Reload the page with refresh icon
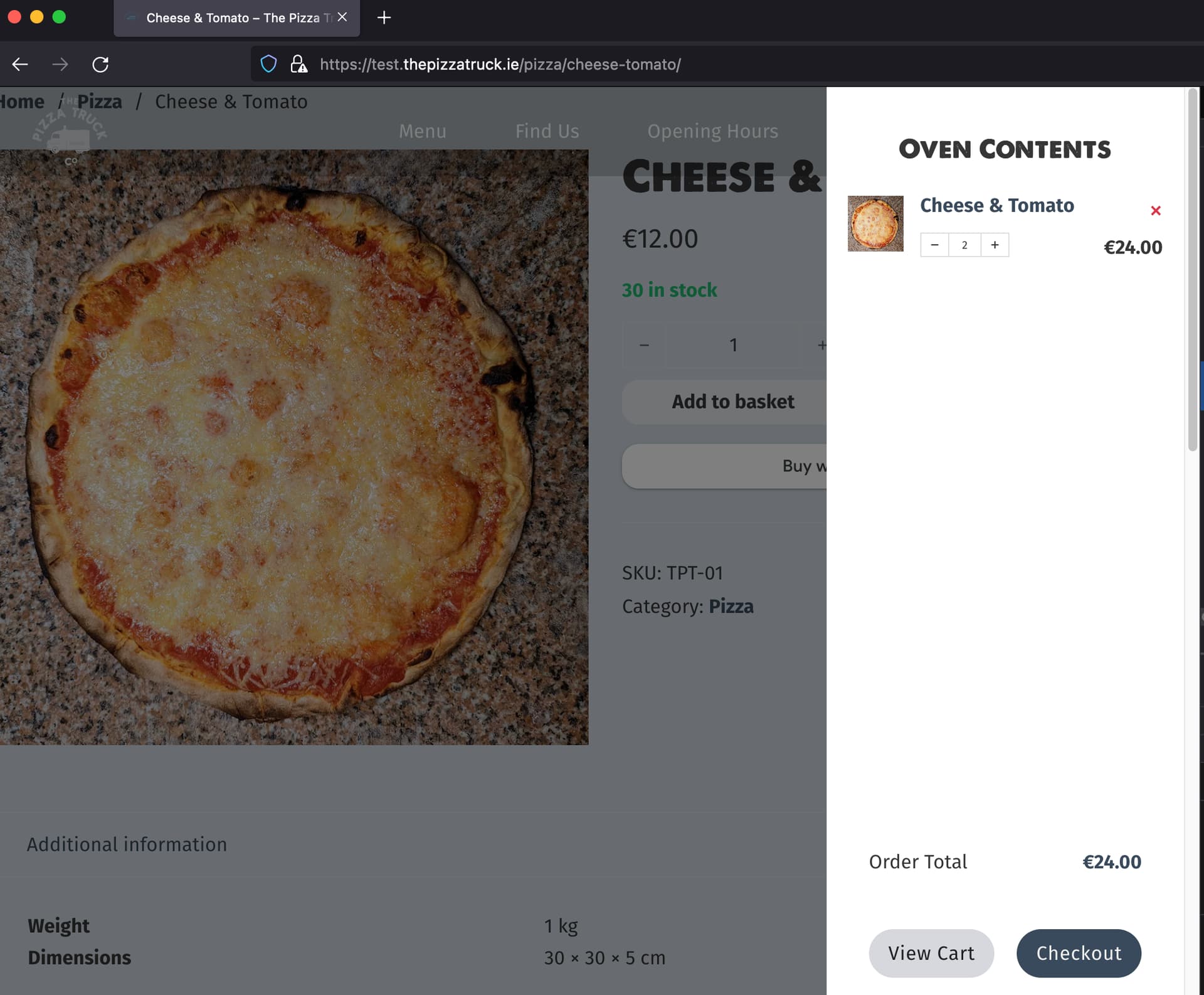 click(x=100, y=64)
